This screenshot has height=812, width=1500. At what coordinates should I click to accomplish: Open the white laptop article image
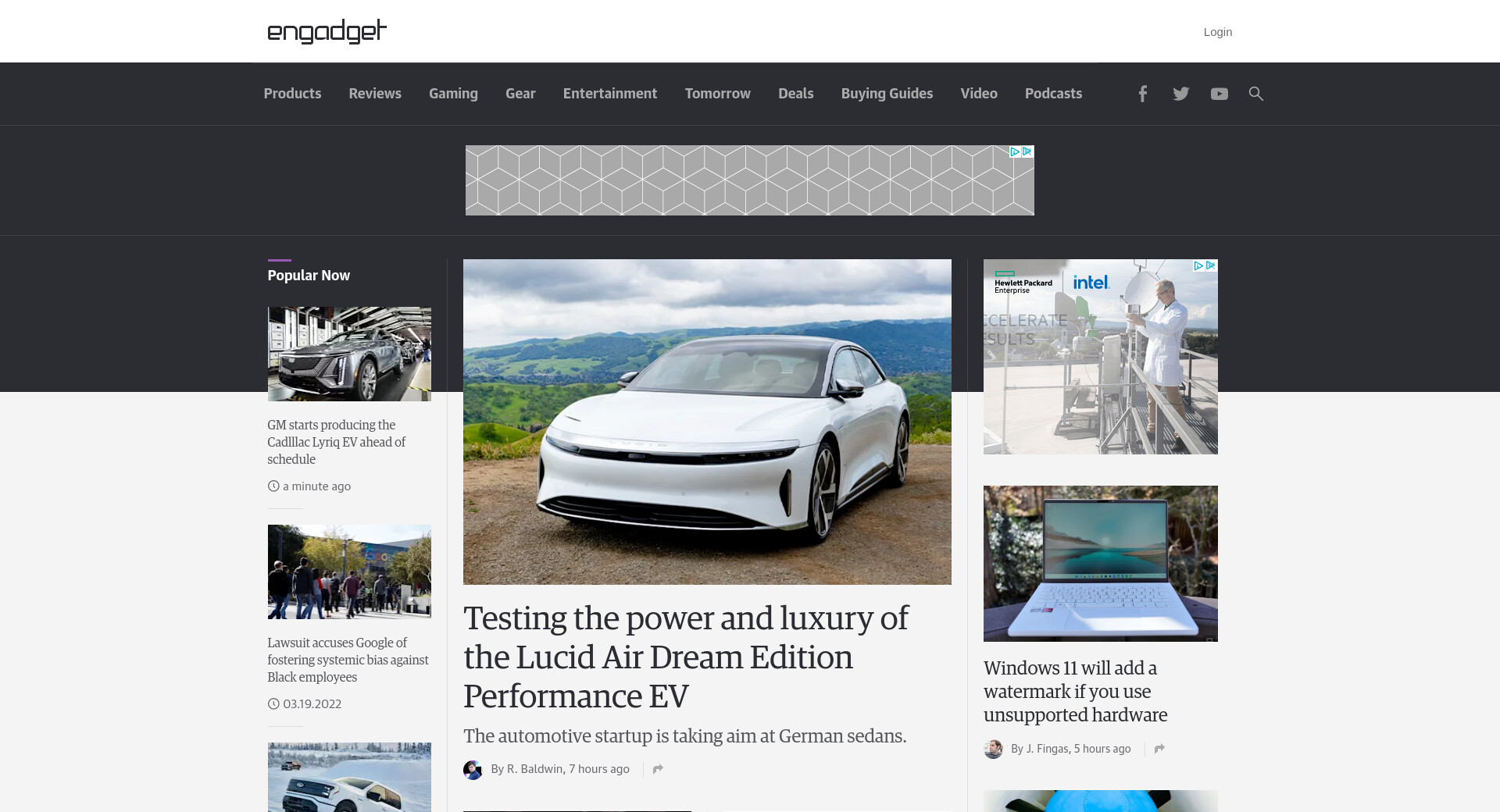pyautogui.click(x=1100, y=564)
